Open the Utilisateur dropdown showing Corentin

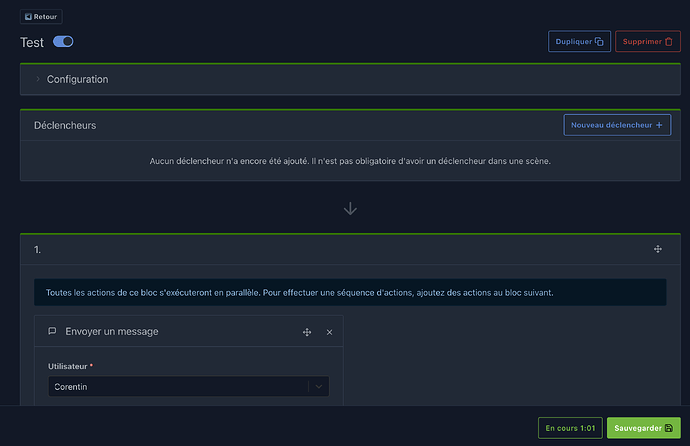(x=189, y=386)
